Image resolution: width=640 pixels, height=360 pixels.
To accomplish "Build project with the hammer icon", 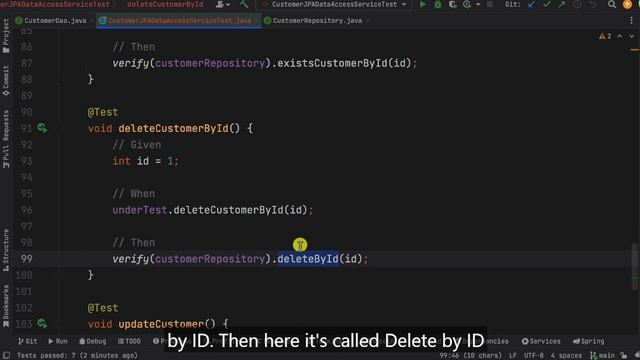I will point(244,4).
